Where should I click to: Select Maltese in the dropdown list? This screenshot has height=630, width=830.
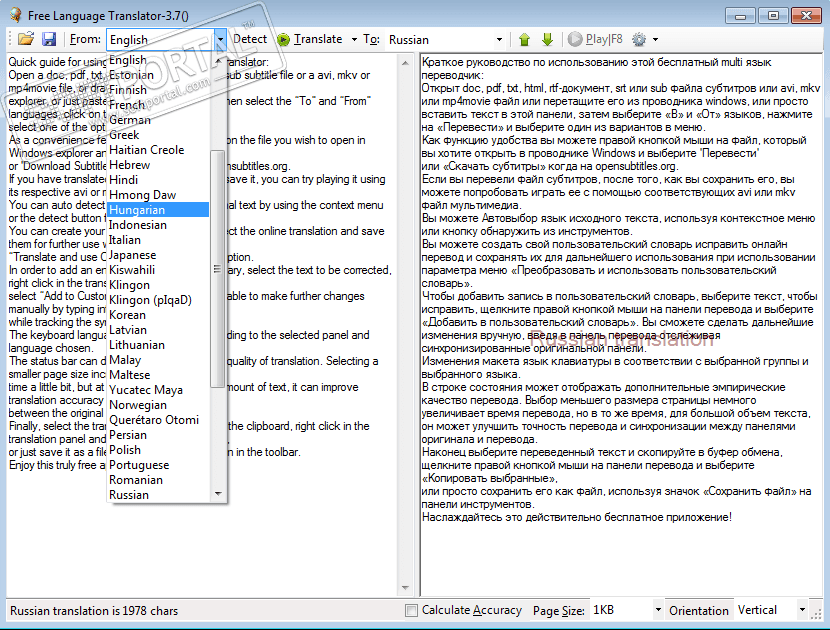[158, 375]
